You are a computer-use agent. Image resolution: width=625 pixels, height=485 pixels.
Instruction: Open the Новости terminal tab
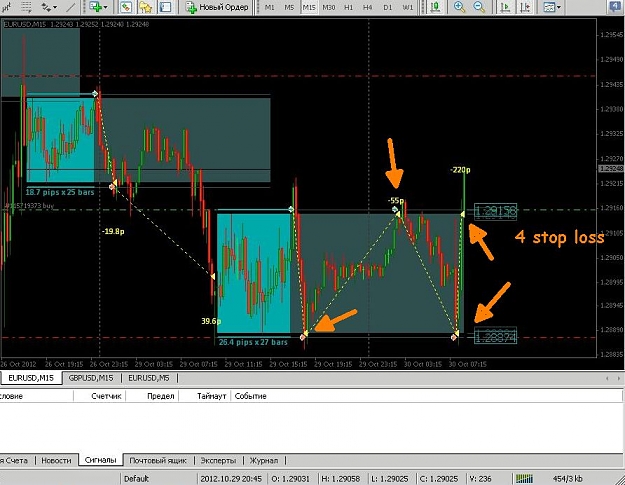click(x=56, y=460)
